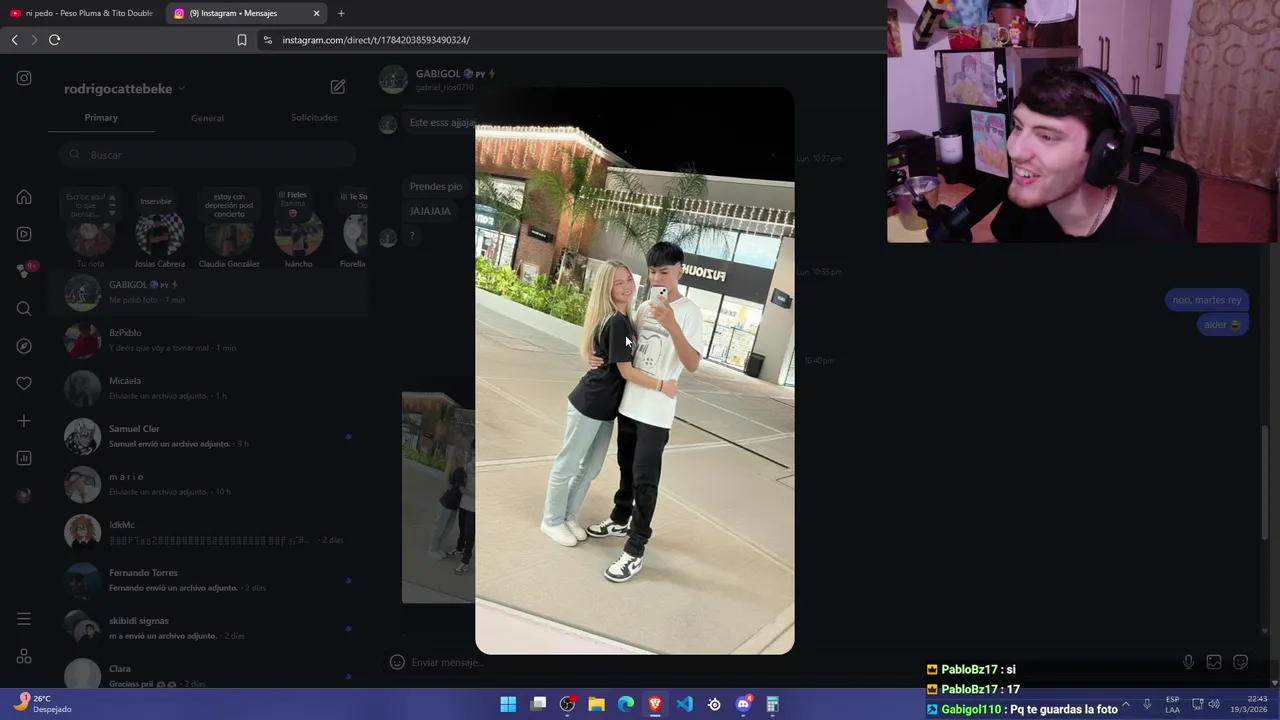Viewport: 1280px width, 720px height.
Task: Open the Clara conversation
Action: click(x=207, y=674)
